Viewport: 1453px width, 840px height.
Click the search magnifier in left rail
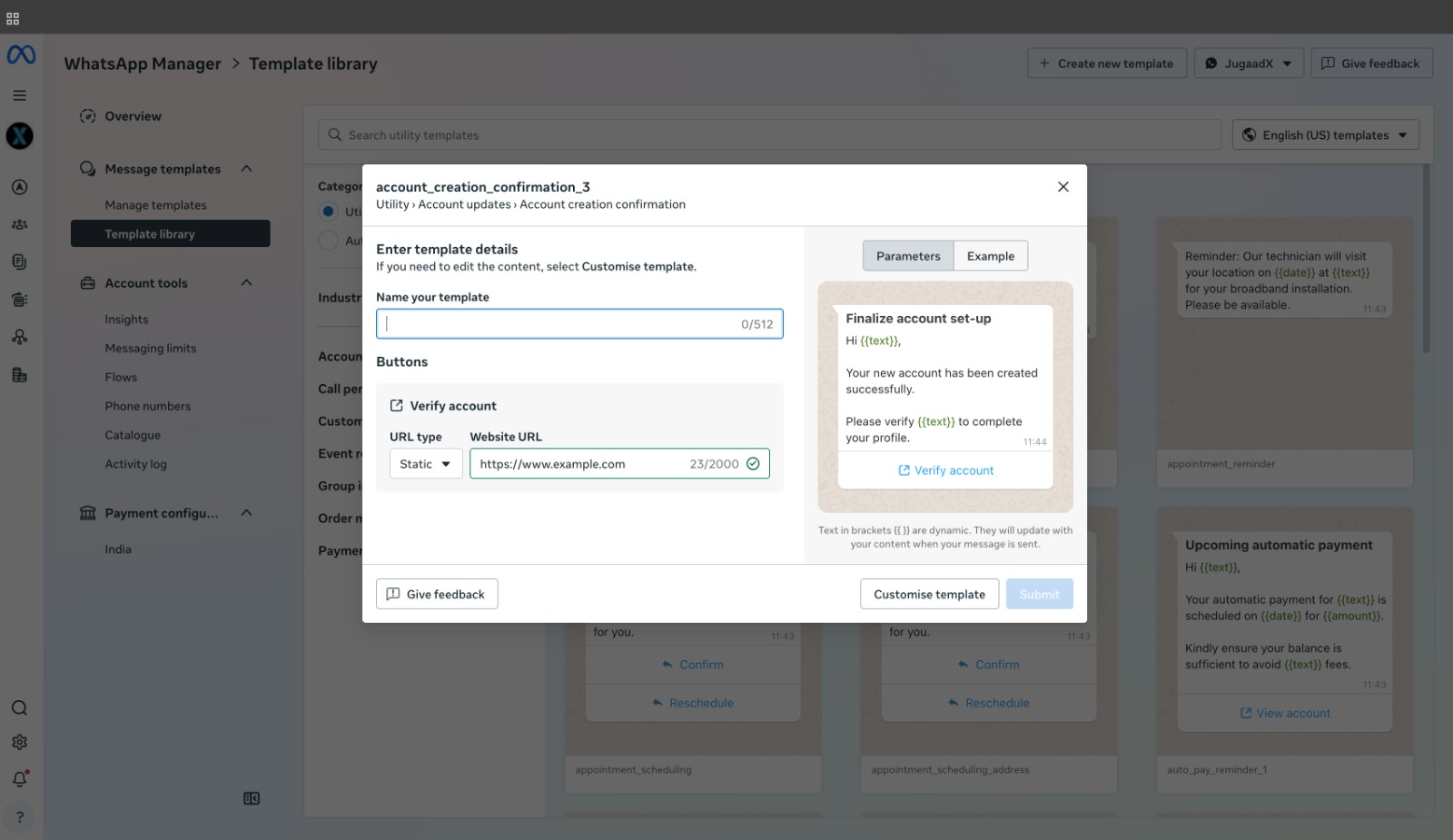pos(19,708)
